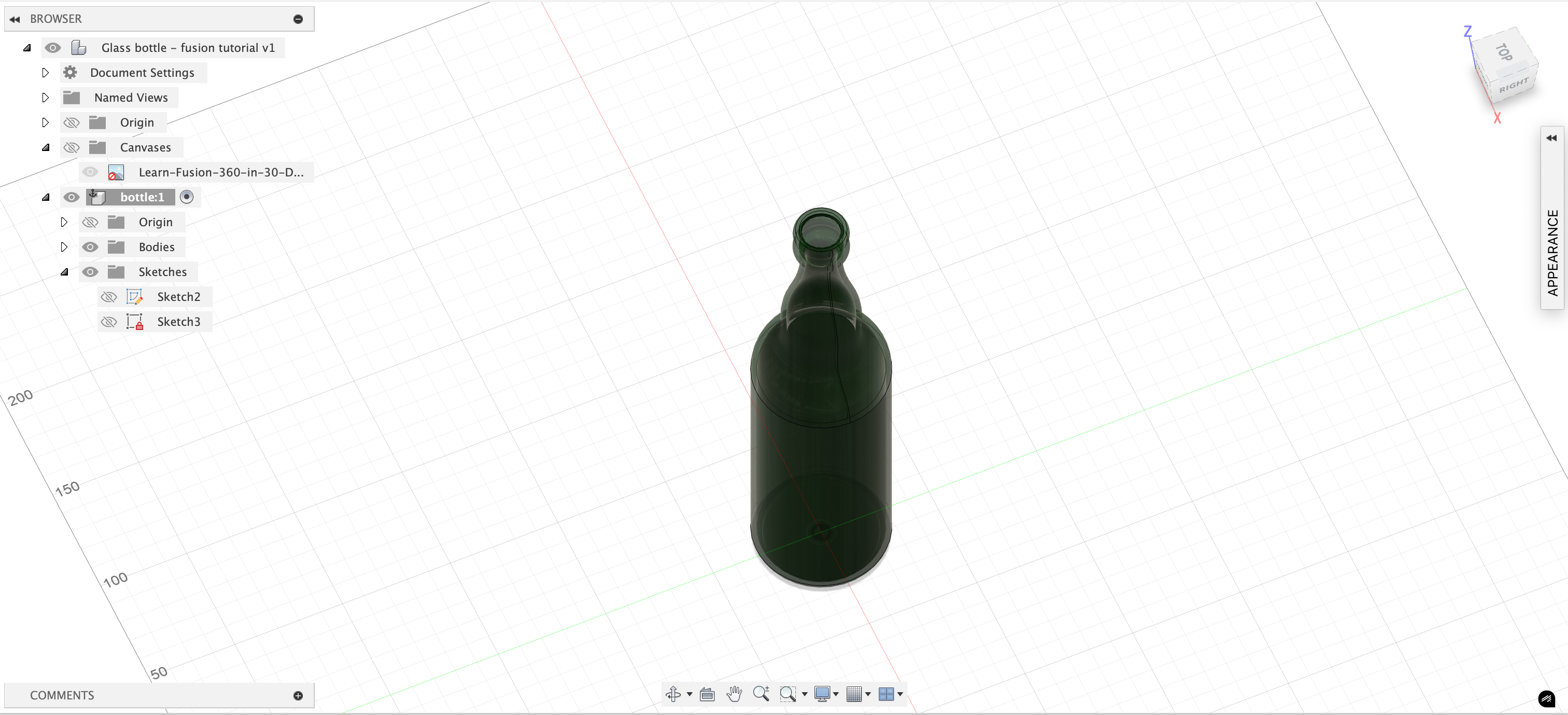1568x715 pixels.
Task: Collapse the Sketches folder
Action: [x=64, y=271]
